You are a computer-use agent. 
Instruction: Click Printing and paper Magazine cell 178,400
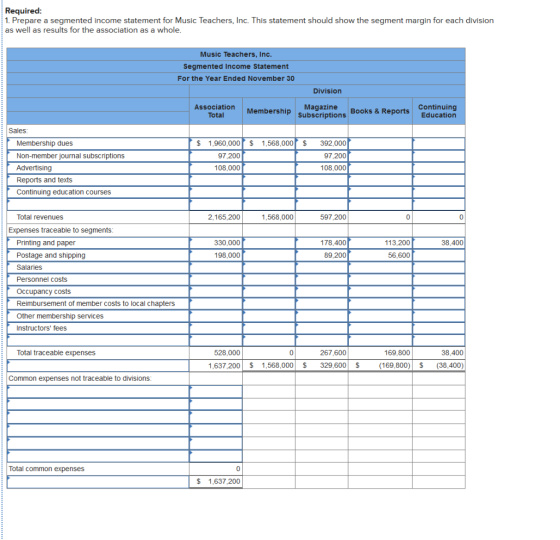(322, 243)
